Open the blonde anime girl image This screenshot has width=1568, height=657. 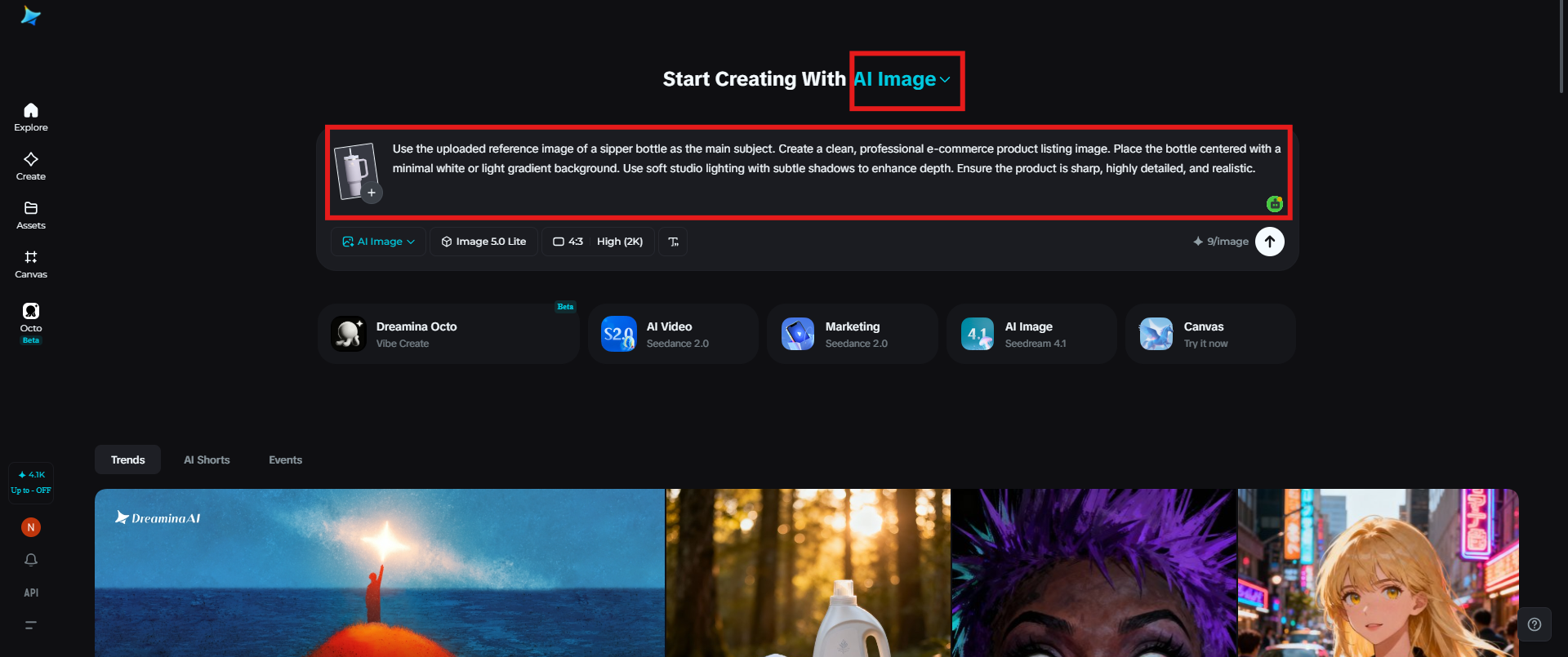1379,573
